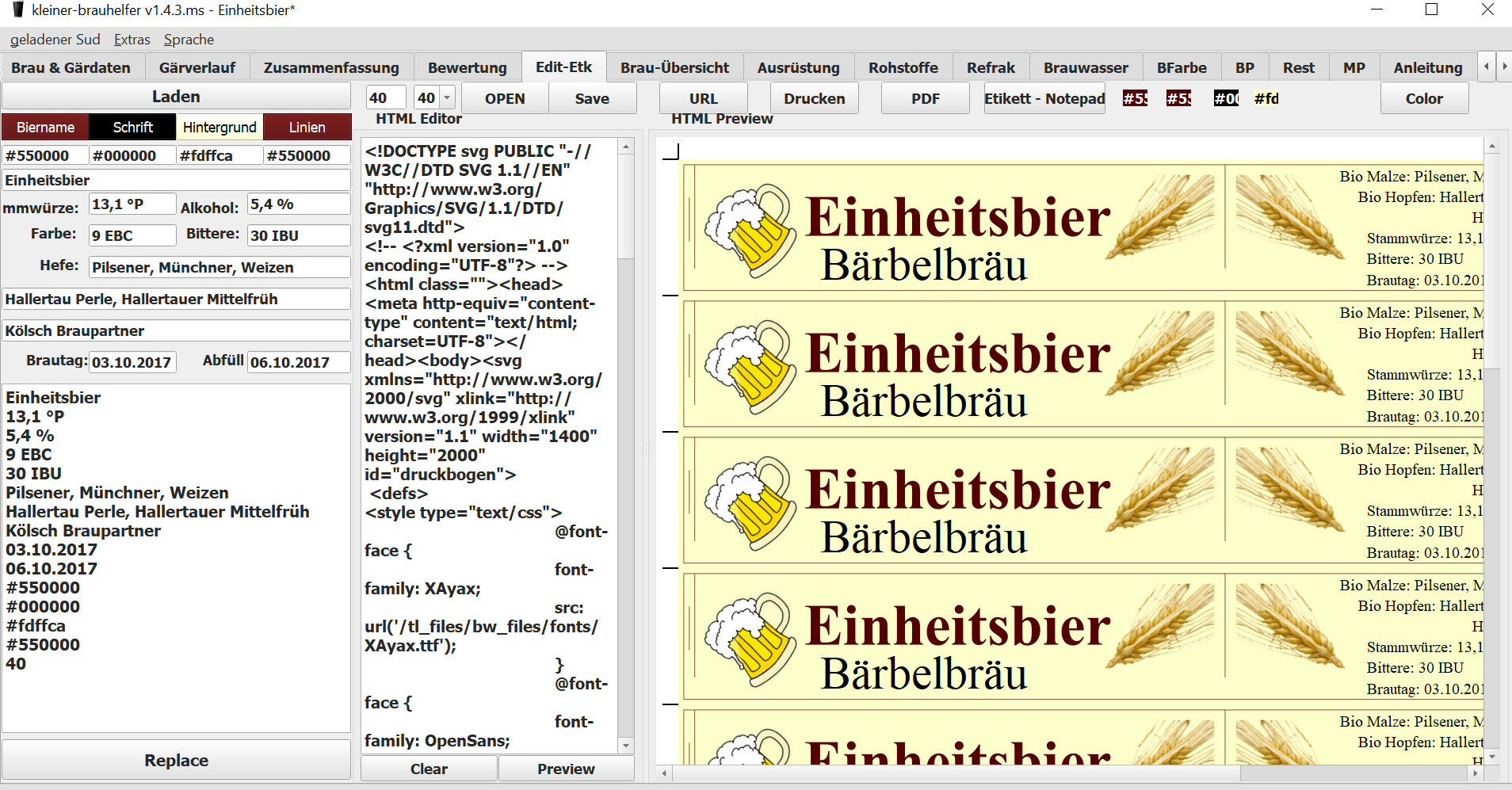Click the black #00 color swatch in the toolbar
Screen dimensions: 1512x790
pyautogui.click(x=1226, y=98)
